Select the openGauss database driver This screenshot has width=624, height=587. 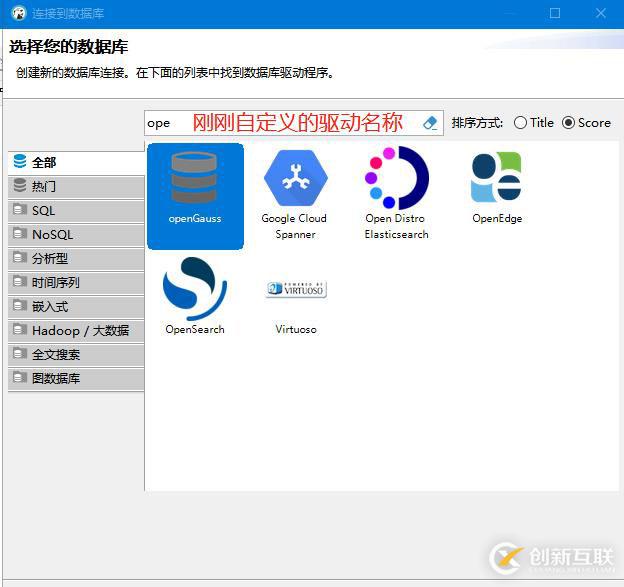coord(195,196)
